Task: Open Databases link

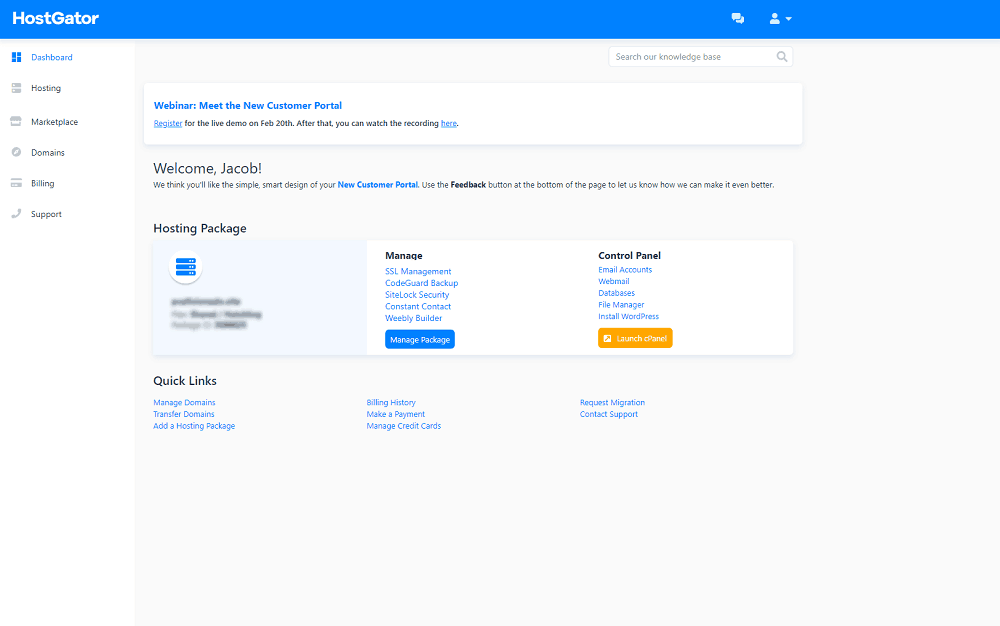Action: (x=616, y=293)
